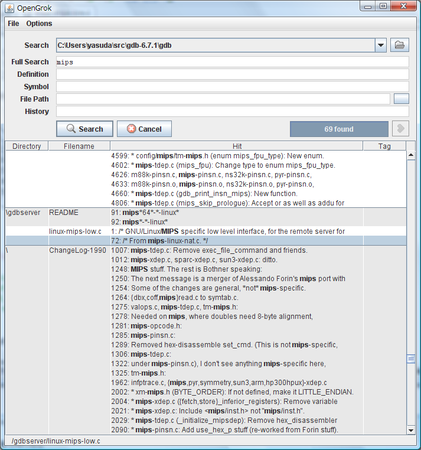421x450 pixels.
Task: Select hit line 1 GNU/Linux/MIPS specific
Action: [x=228, y=231]
